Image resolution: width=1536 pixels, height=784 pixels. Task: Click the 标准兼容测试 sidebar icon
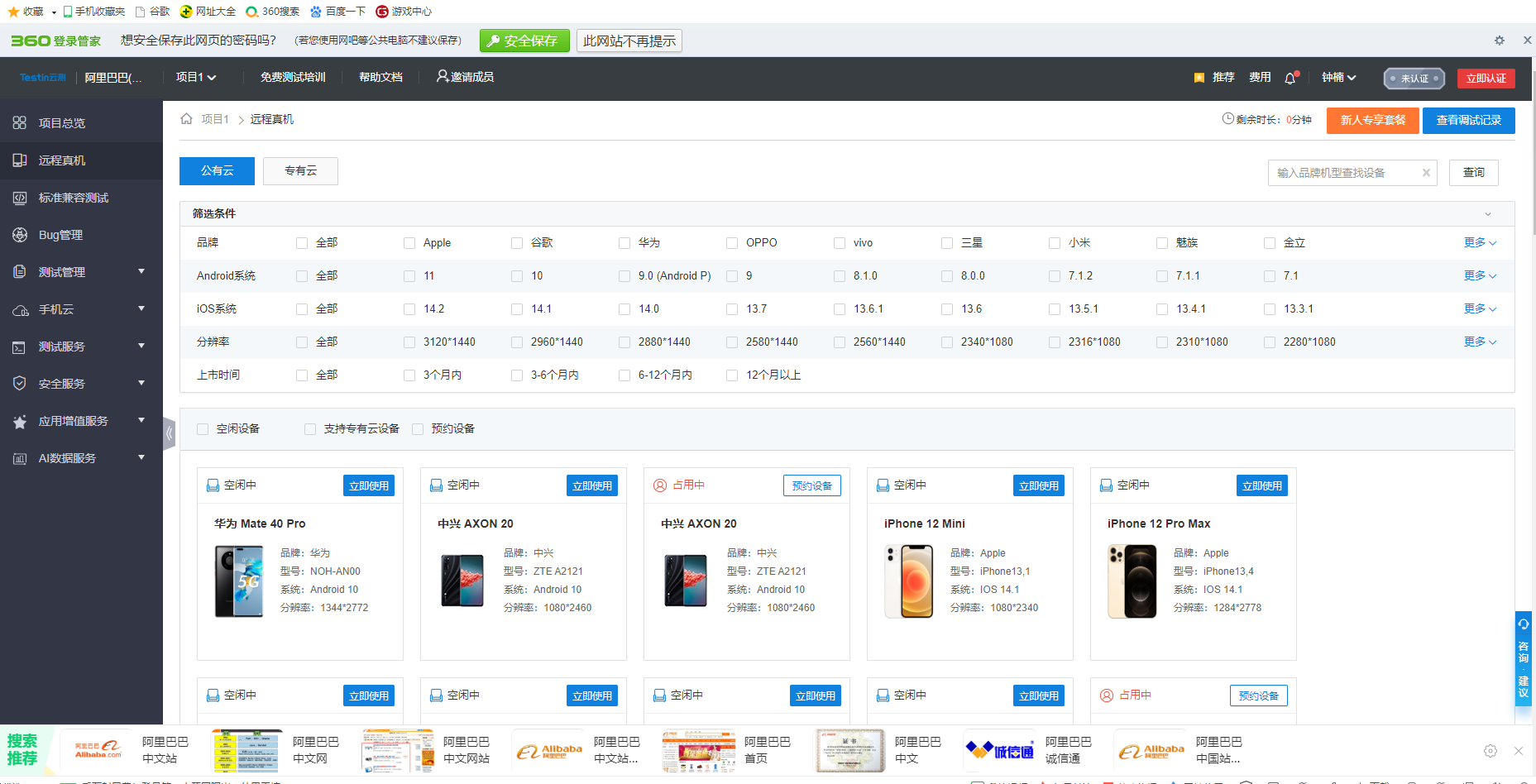[20, 198]
